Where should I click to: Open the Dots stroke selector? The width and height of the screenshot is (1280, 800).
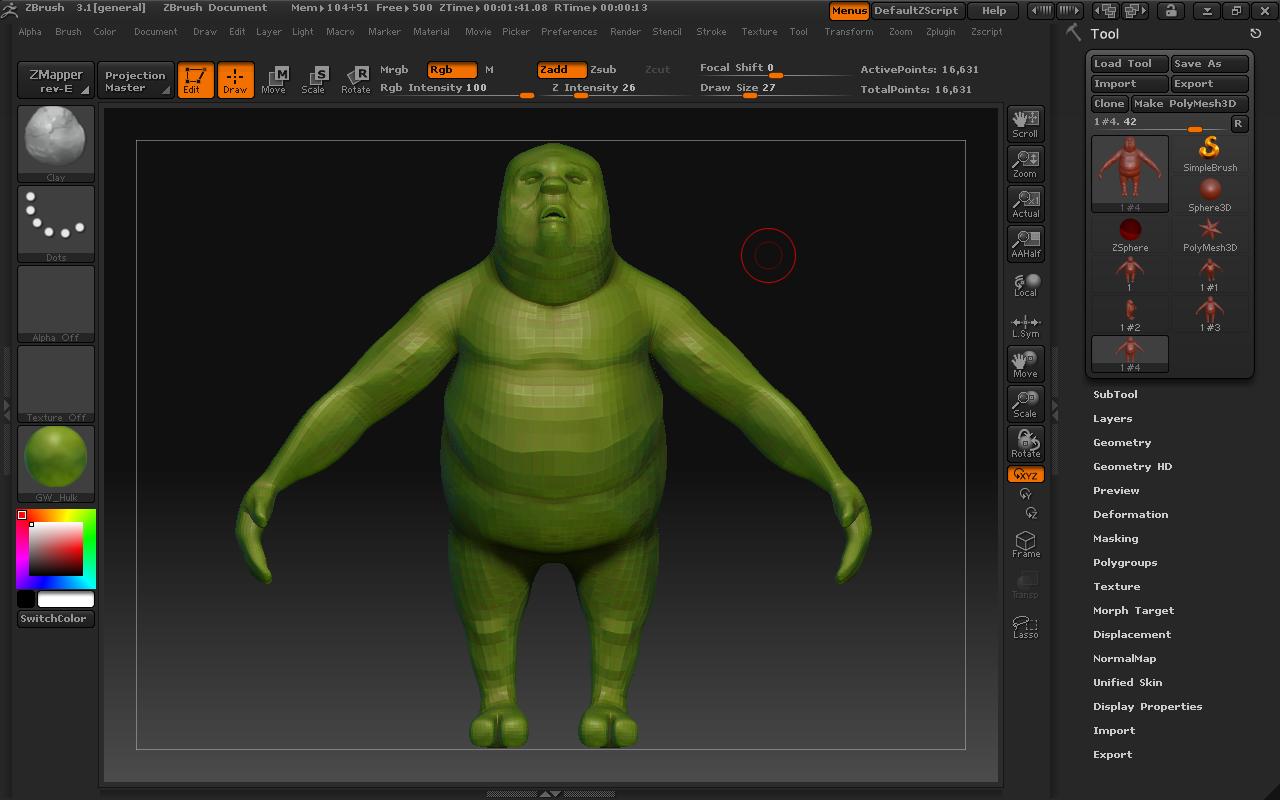pyautogui.click(x=56, y=224)
